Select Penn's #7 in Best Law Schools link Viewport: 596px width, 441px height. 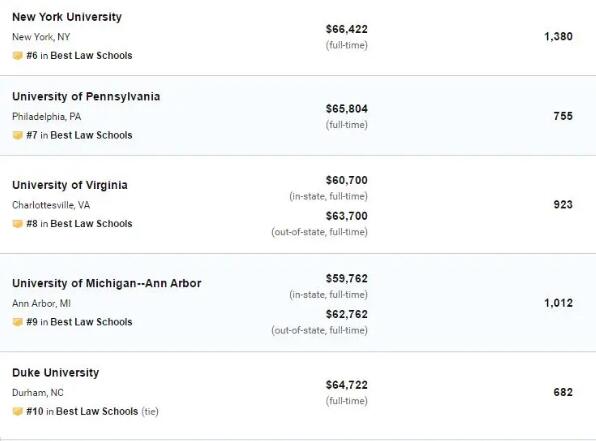pyautogui.click(x=79, y=135)
